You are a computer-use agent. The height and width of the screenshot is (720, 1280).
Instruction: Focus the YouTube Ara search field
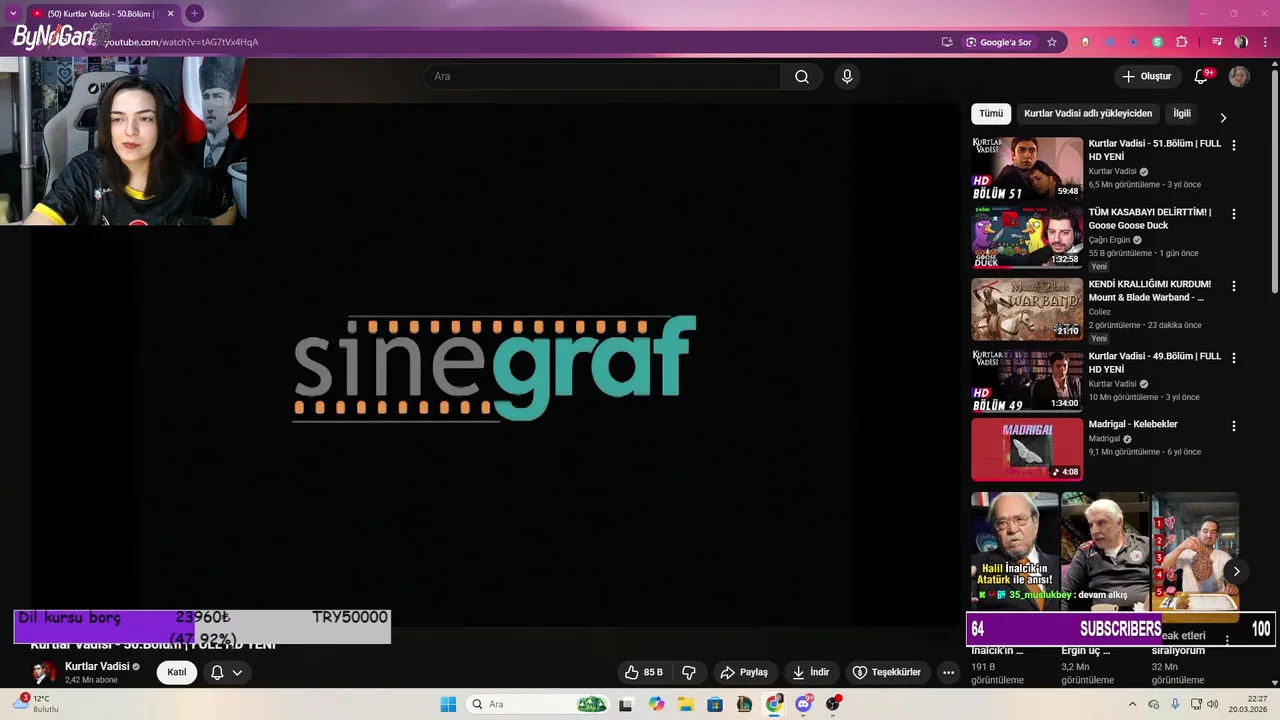tap(602, 77)
